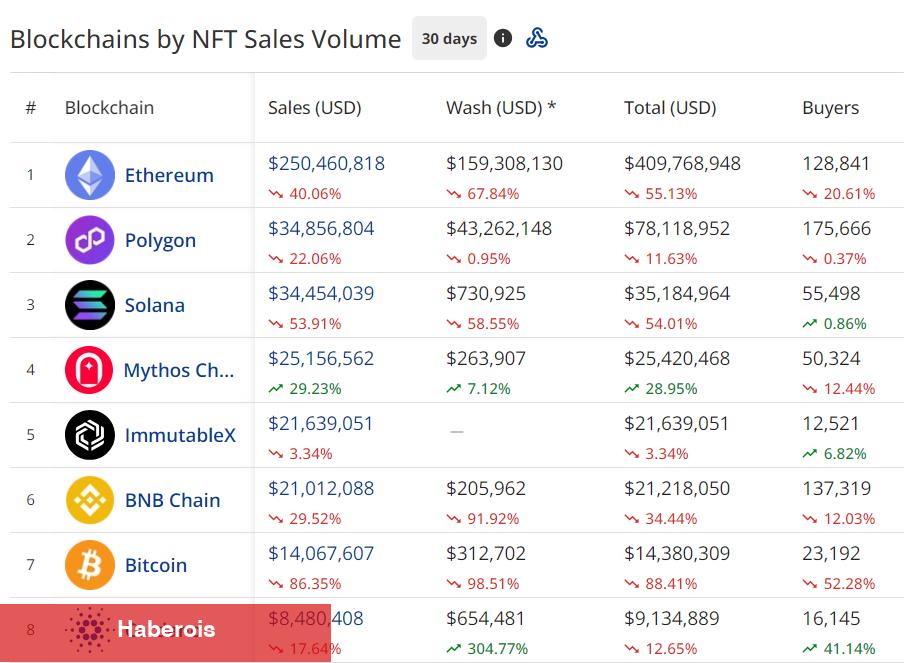The height and width of the screenshot is (663, 914).
Task: Click BNB Chain total $21,218,050
Action: pyautogui.click(x=677, y=488)
